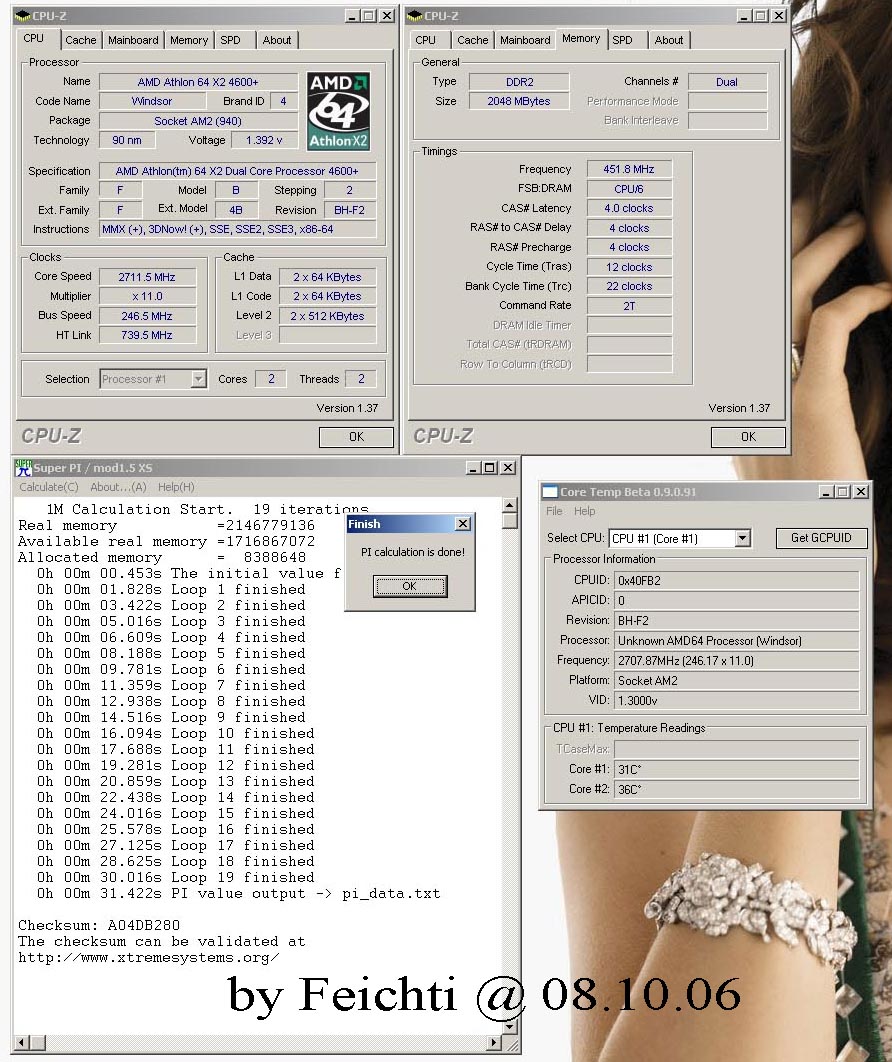The image size is (892, 1062).
Task: Open Cache tab in right CPU-Z window
Action: click(x=473, y=40)
